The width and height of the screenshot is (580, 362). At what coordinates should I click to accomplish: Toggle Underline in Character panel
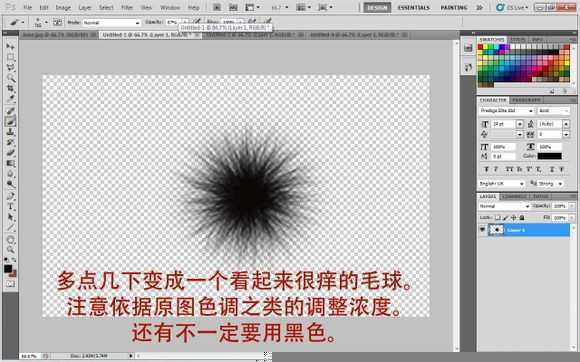pyautogui.click(x=552, y=169)
